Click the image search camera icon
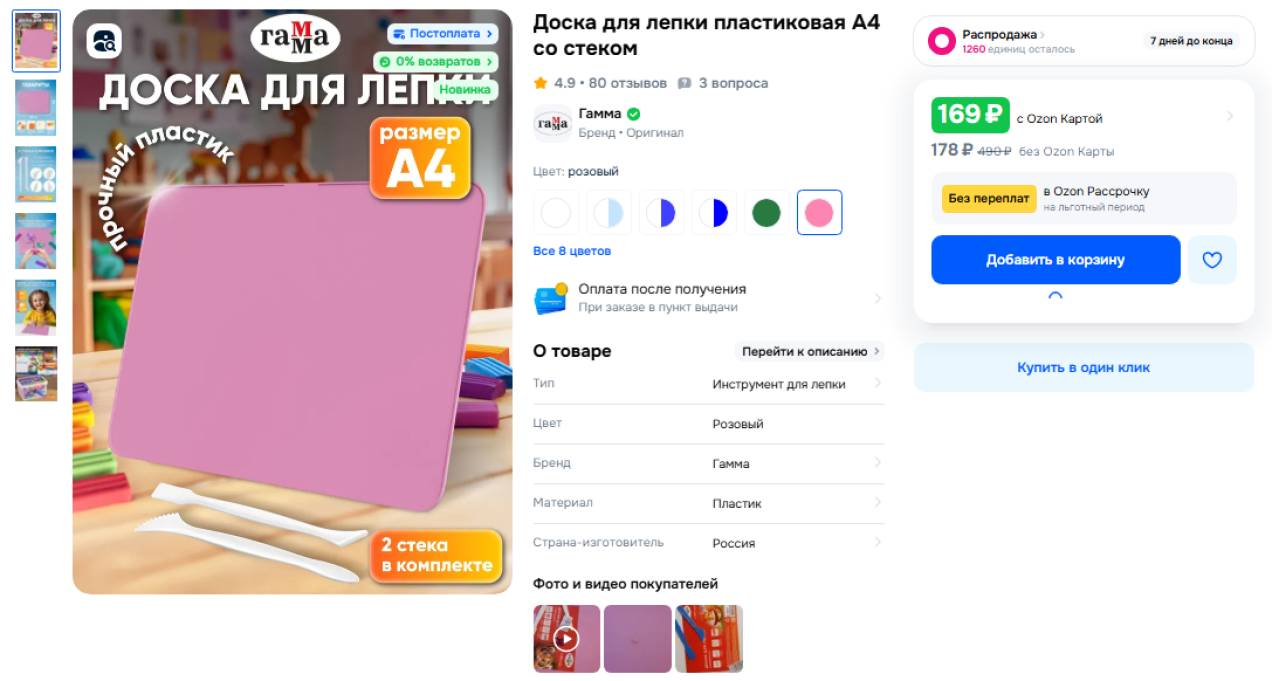The height and width of the screenshot is (681, 1272). (104, 41)
